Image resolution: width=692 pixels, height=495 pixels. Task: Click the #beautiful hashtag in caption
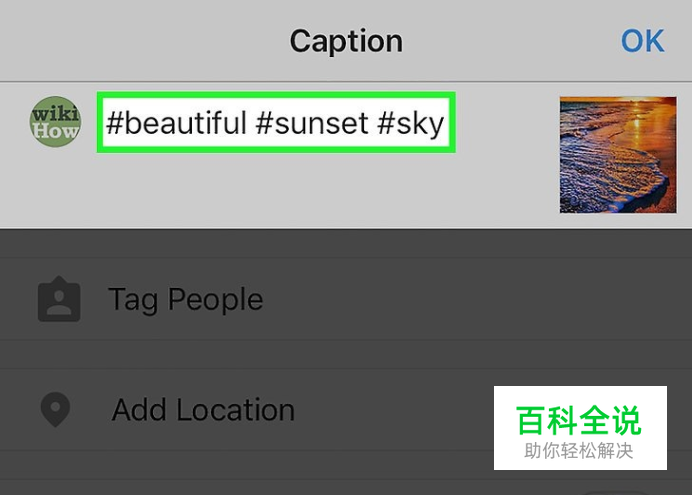point(176,124)
